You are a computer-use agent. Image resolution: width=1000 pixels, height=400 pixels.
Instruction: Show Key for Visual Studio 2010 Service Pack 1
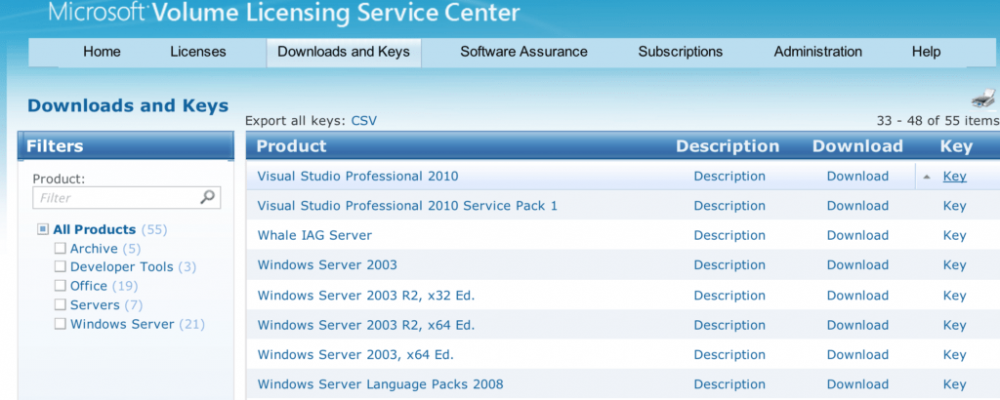click(955, 206)
